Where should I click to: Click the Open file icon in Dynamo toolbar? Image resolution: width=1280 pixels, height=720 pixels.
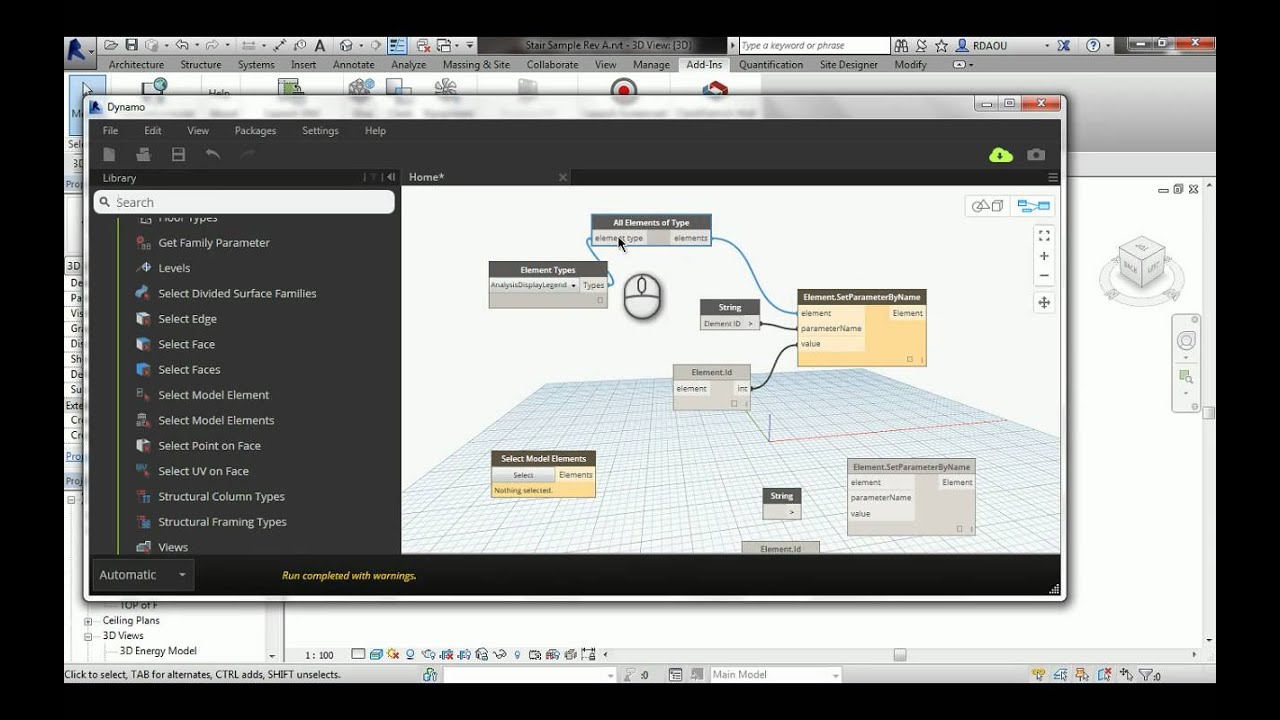[144, 154]
